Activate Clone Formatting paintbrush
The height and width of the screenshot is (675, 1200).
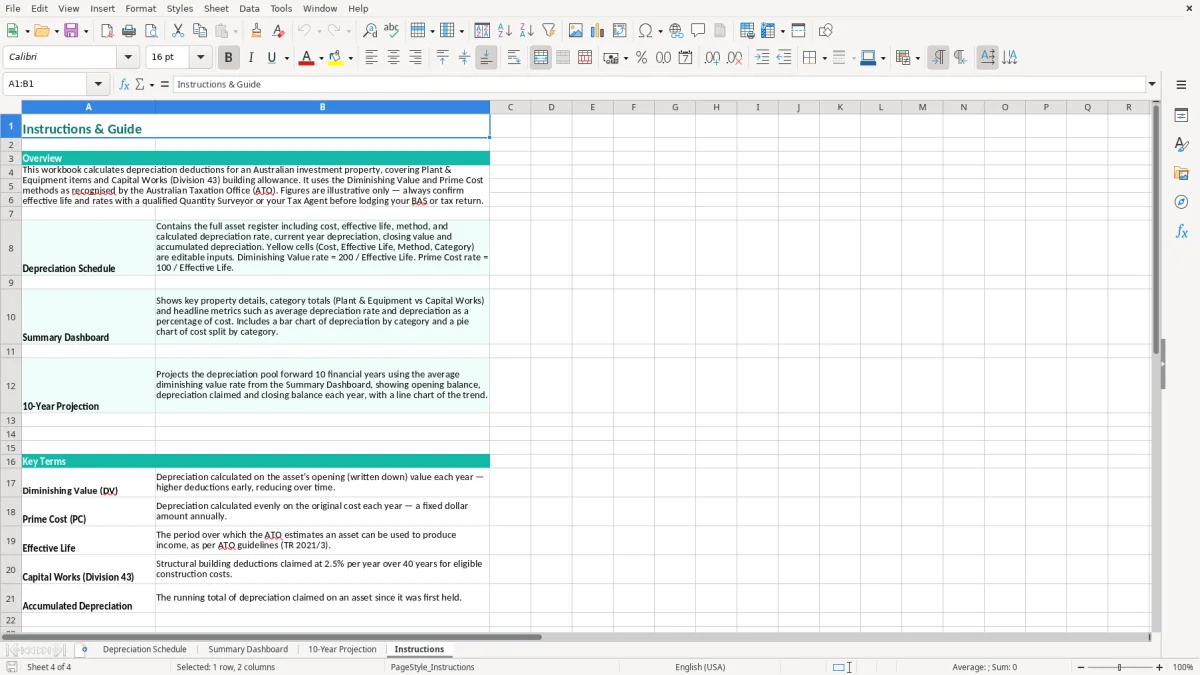click(x=257, y=31)
